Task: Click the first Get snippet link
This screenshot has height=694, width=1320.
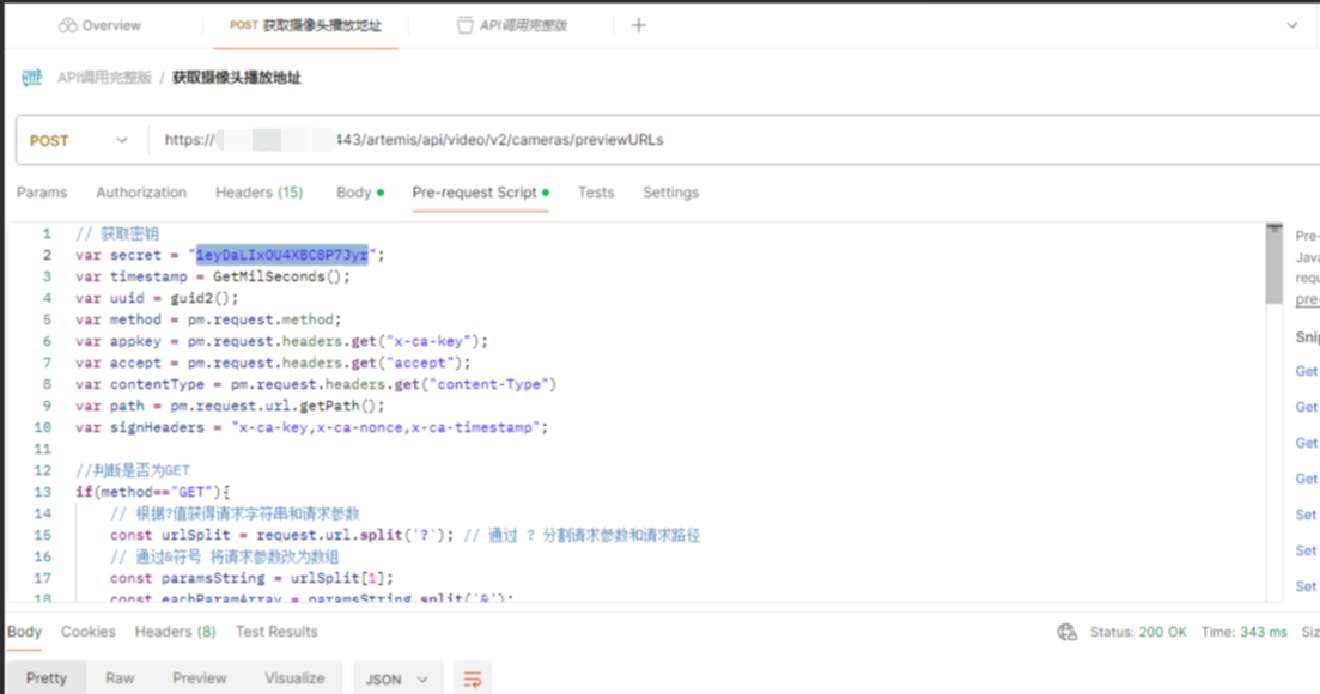Action: click(1306, 371)
